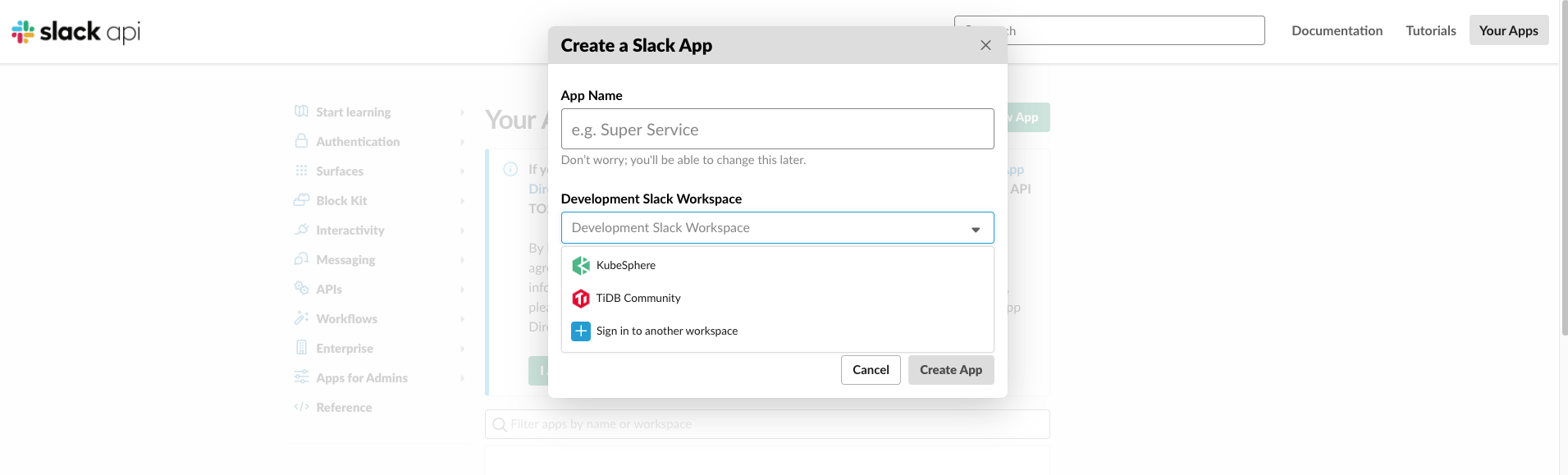1568x475 pixels.
Task: Click the Apps for Admins sliders icon
Action: (x=301, y=377)
